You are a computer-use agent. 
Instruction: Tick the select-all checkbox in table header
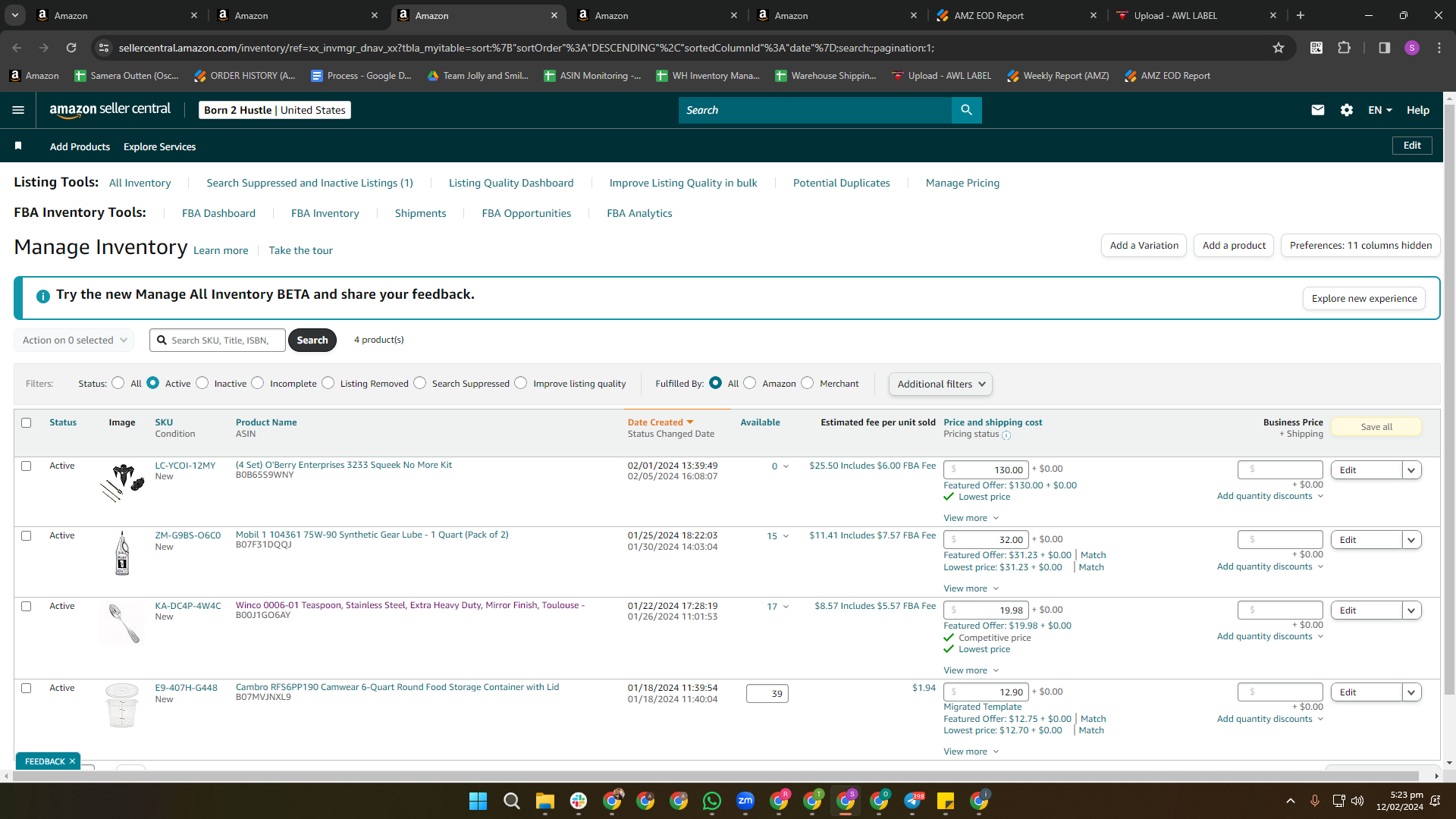(27, 422)
